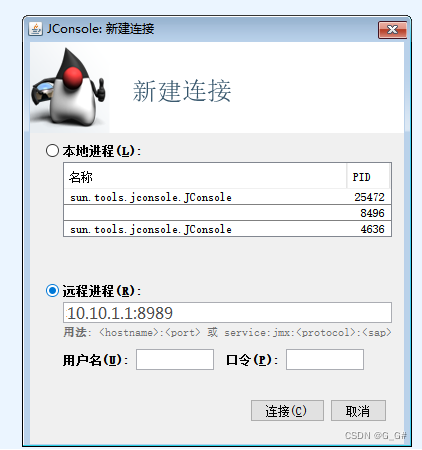Click the 连接(C) button
422x450 pixels.
click(x=287, y=411)
